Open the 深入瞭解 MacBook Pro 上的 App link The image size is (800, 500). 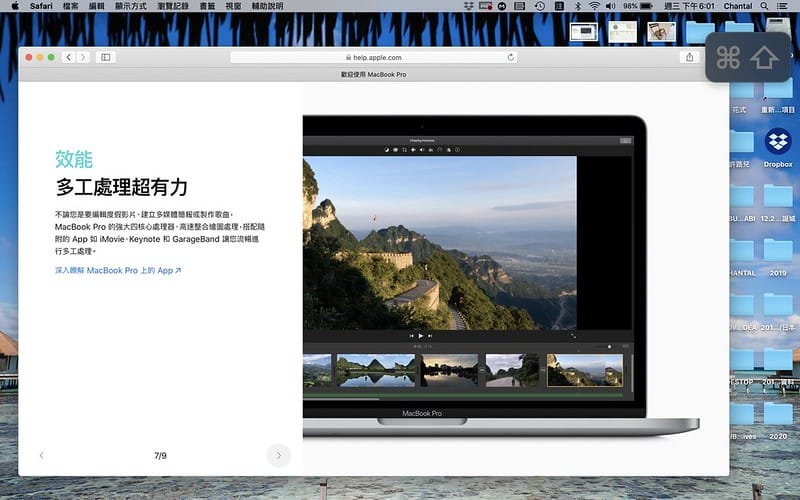[x=118, y=270]
